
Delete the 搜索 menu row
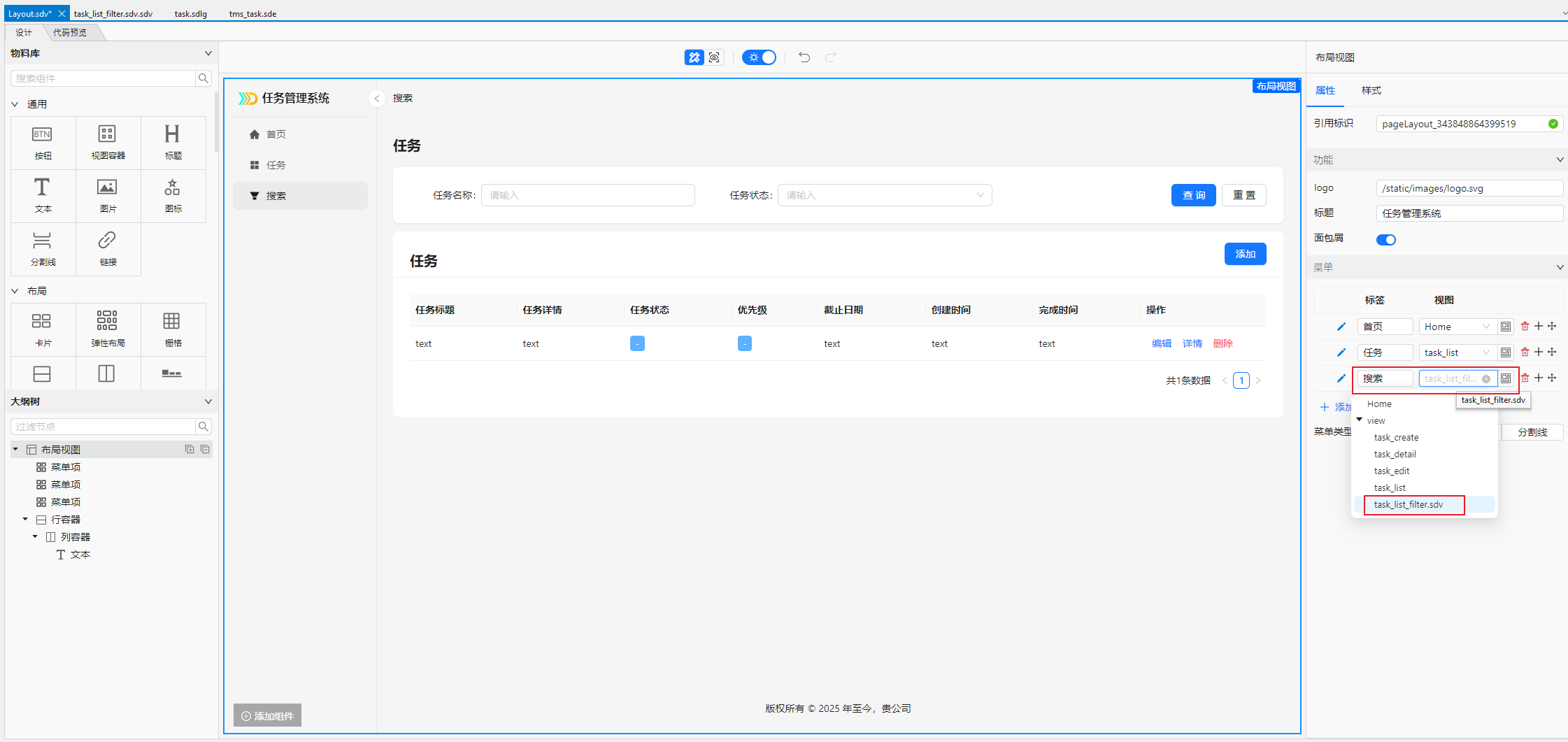coord(1525,378)
